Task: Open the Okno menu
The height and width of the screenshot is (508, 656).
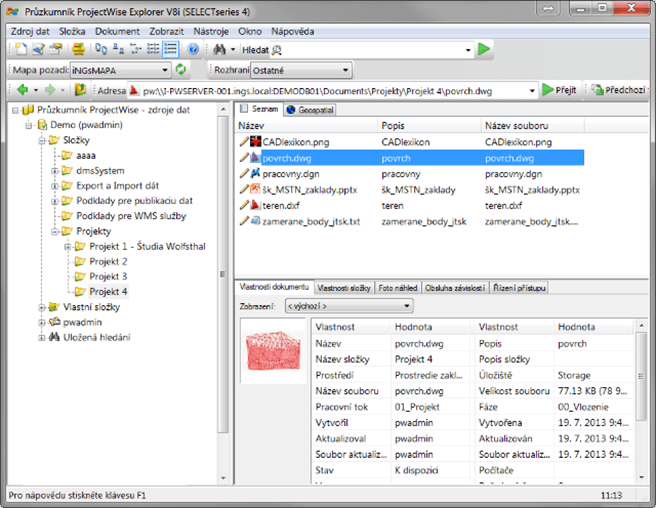Action: [250, 32]
